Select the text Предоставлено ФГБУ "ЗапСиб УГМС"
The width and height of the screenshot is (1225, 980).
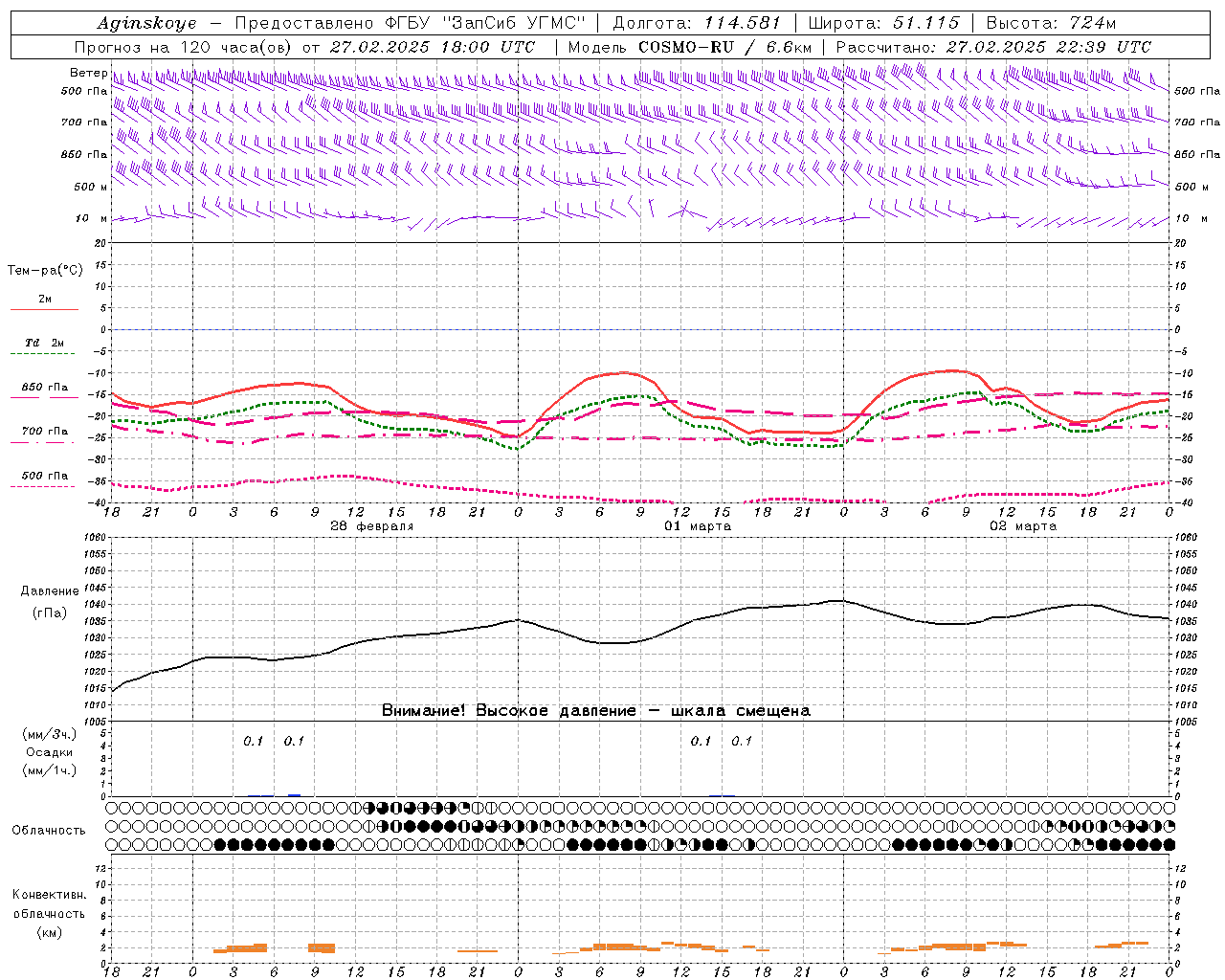(x=410, y=23)
